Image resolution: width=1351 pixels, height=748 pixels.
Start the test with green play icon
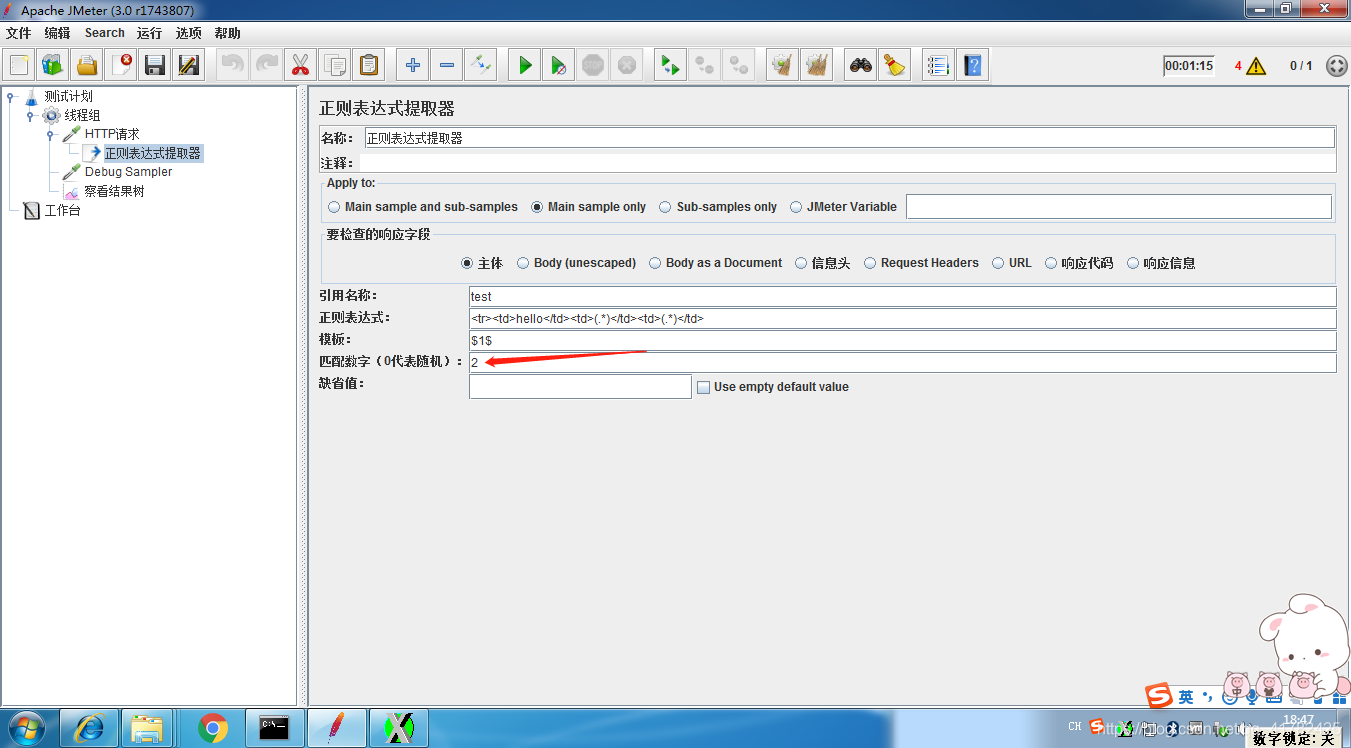[525, 66]
